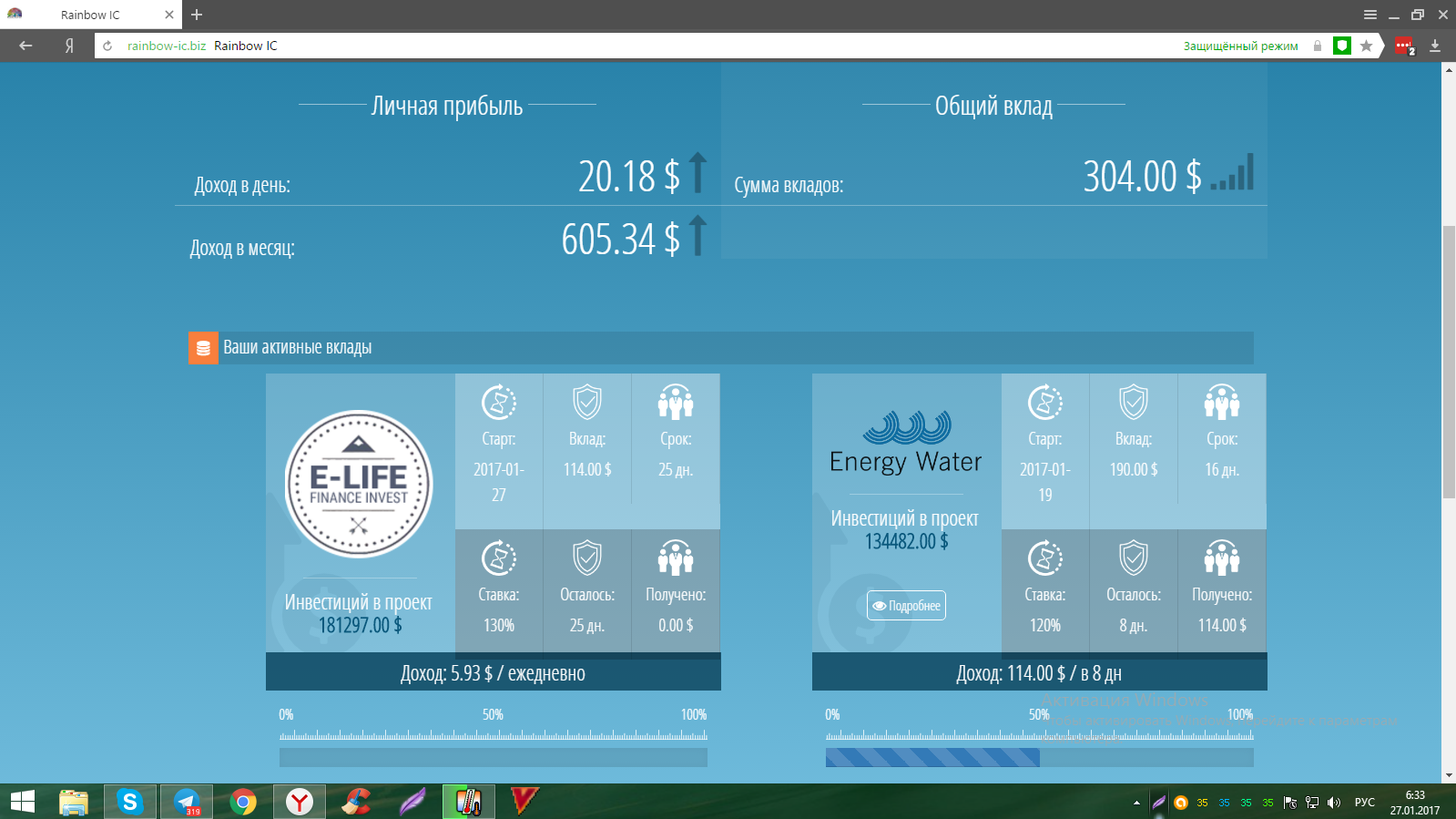Click the browser address bar
Viewport: 1456px width, 819px height.
click(637, 46)
